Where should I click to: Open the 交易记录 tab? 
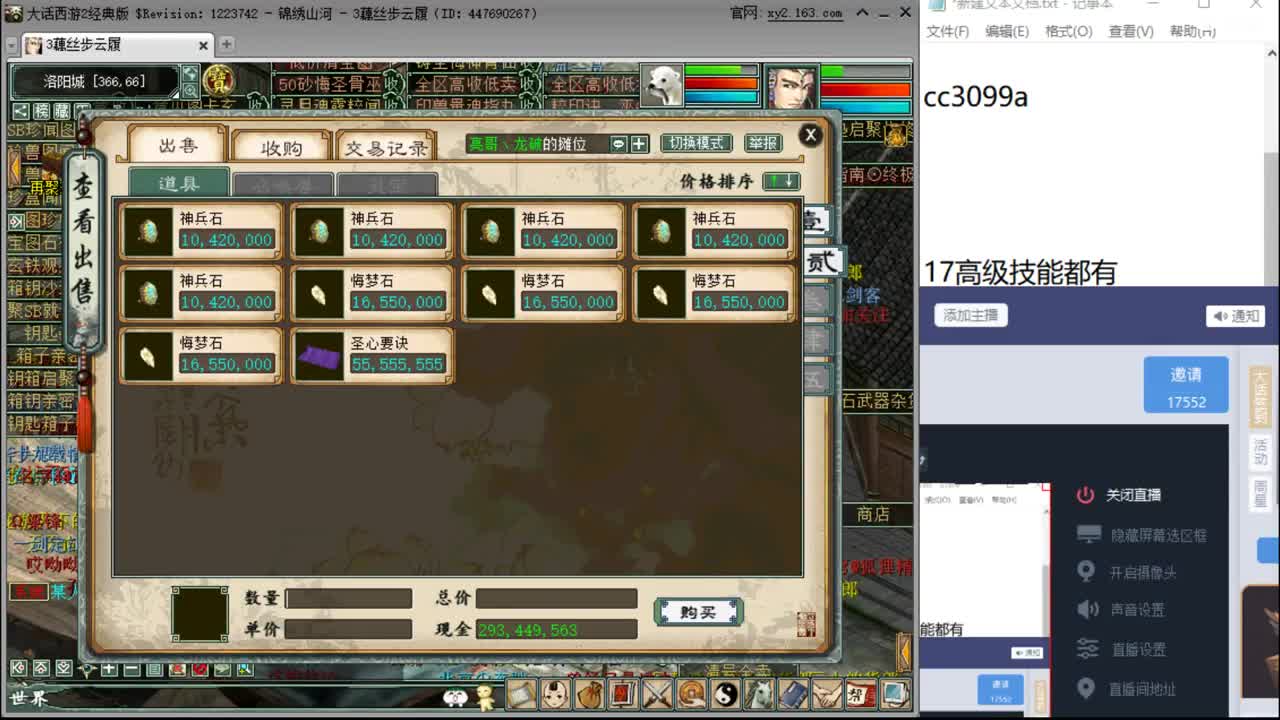(386, 148)
